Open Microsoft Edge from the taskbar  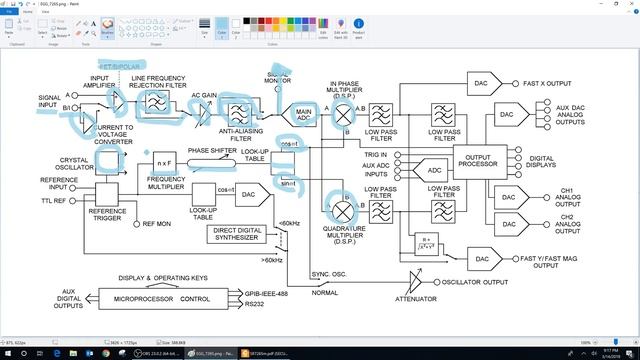57,353
